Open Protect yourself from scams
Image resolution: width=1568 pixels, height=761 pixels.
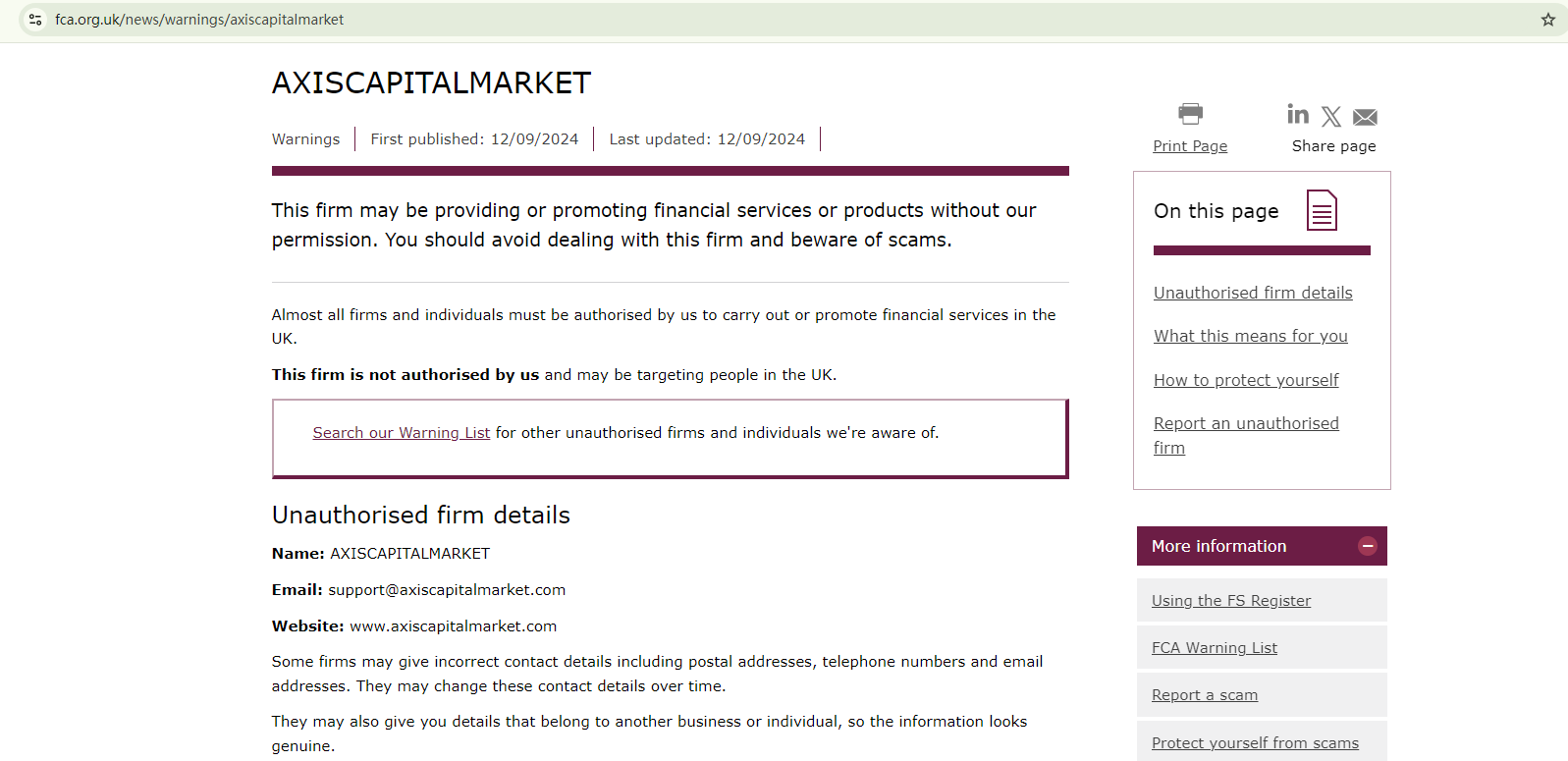coord(1255,743)
